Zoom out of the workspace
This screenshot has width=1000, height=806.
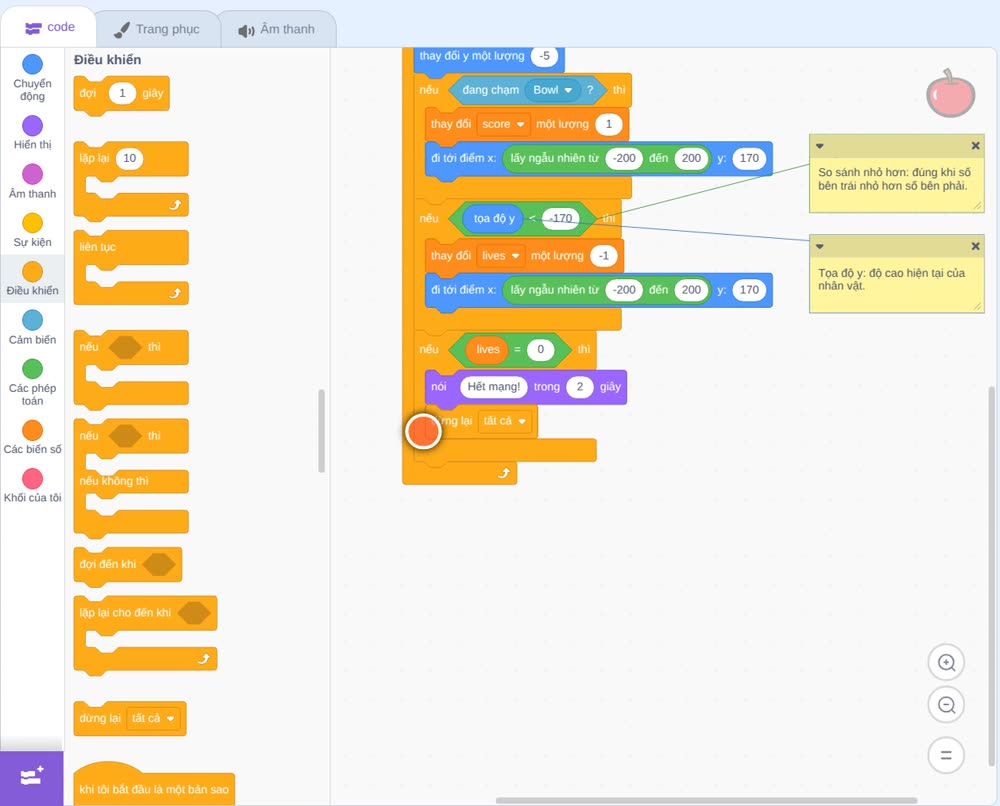click(x=946, y=705)
